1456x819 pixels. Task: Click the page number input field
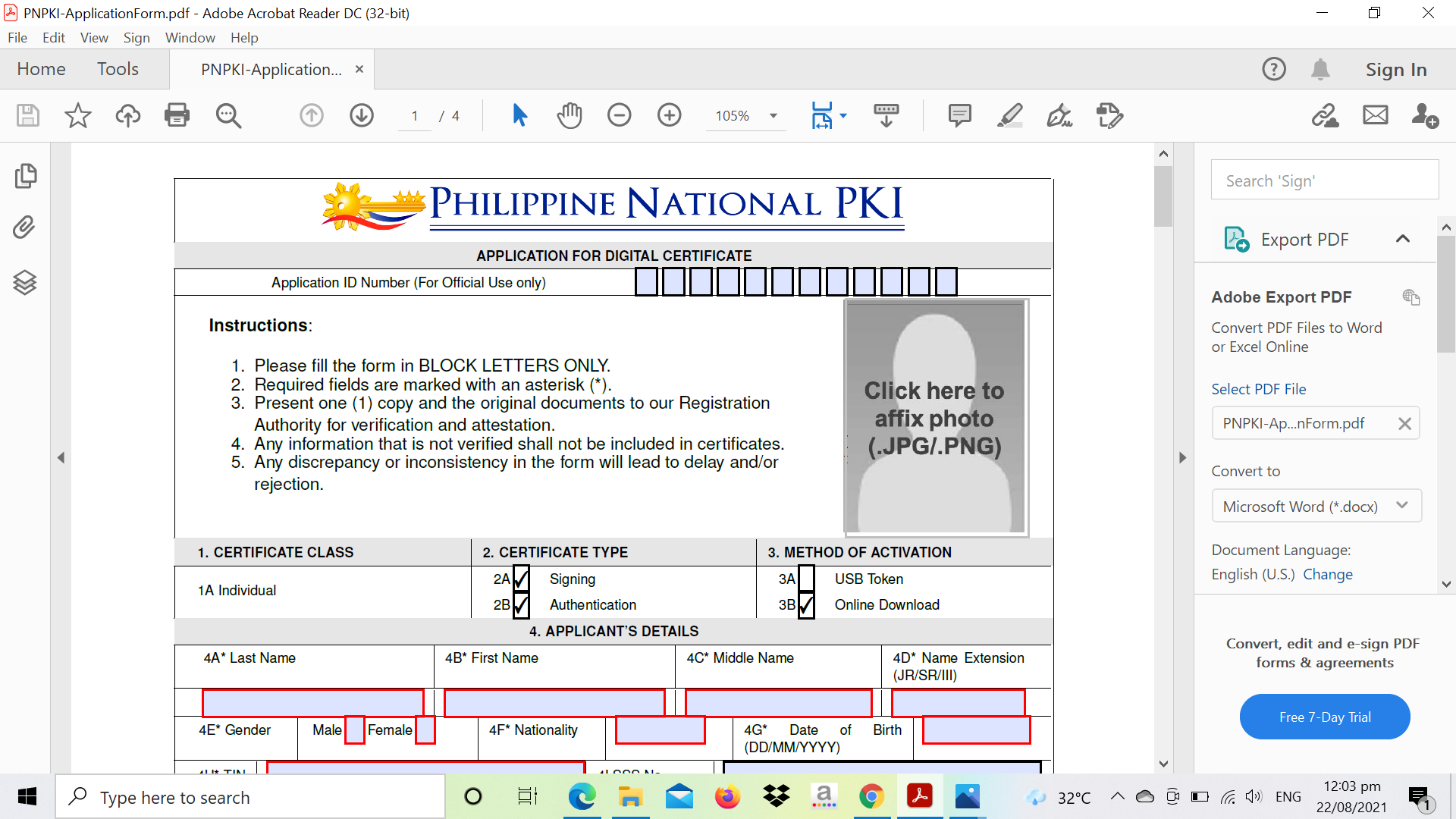click(x=414, y=115)
